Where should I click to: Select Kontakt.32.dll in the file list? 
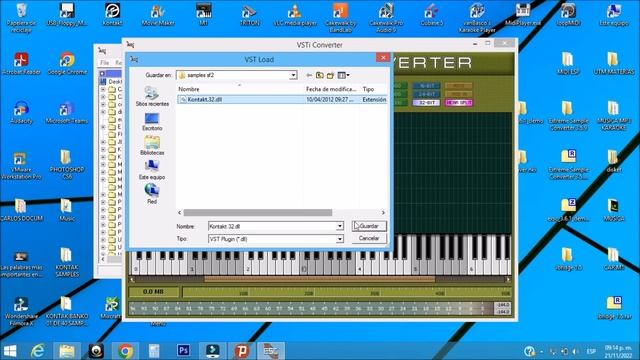click(282, 100)
